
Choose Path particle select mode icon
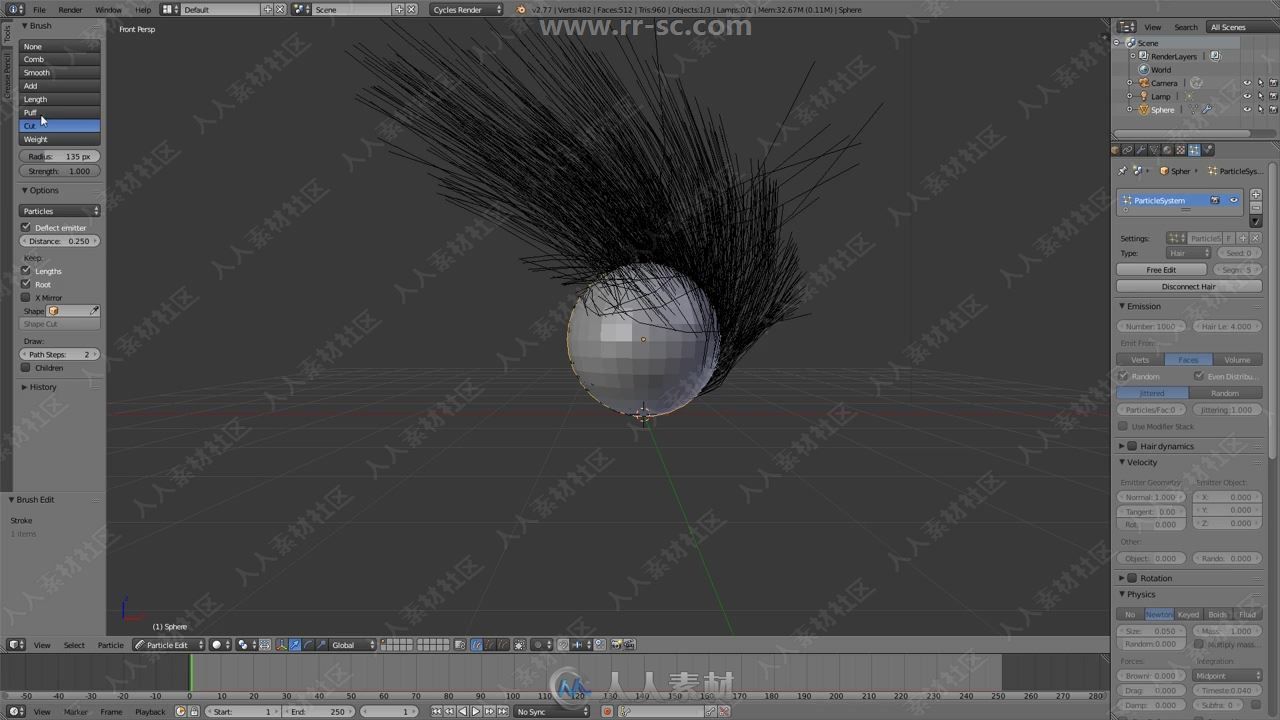[476, 645]
